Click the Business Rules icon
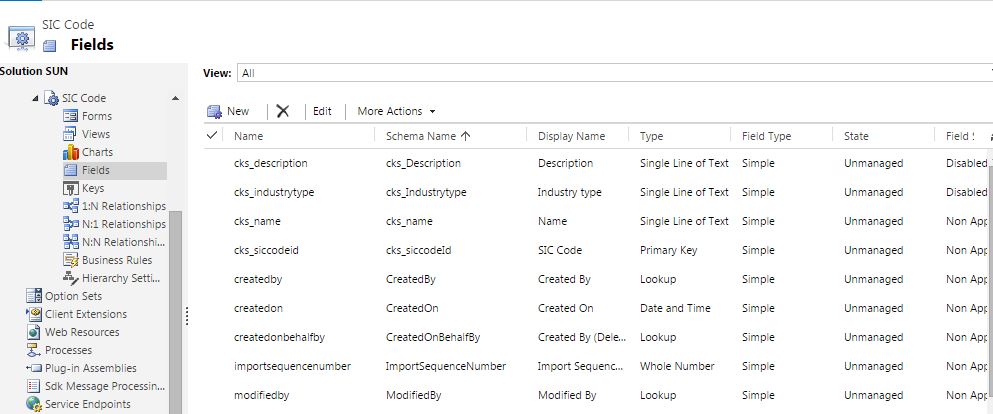Viewport: 993px width, 414px height. pyautogui.click(x=71, y=260)
